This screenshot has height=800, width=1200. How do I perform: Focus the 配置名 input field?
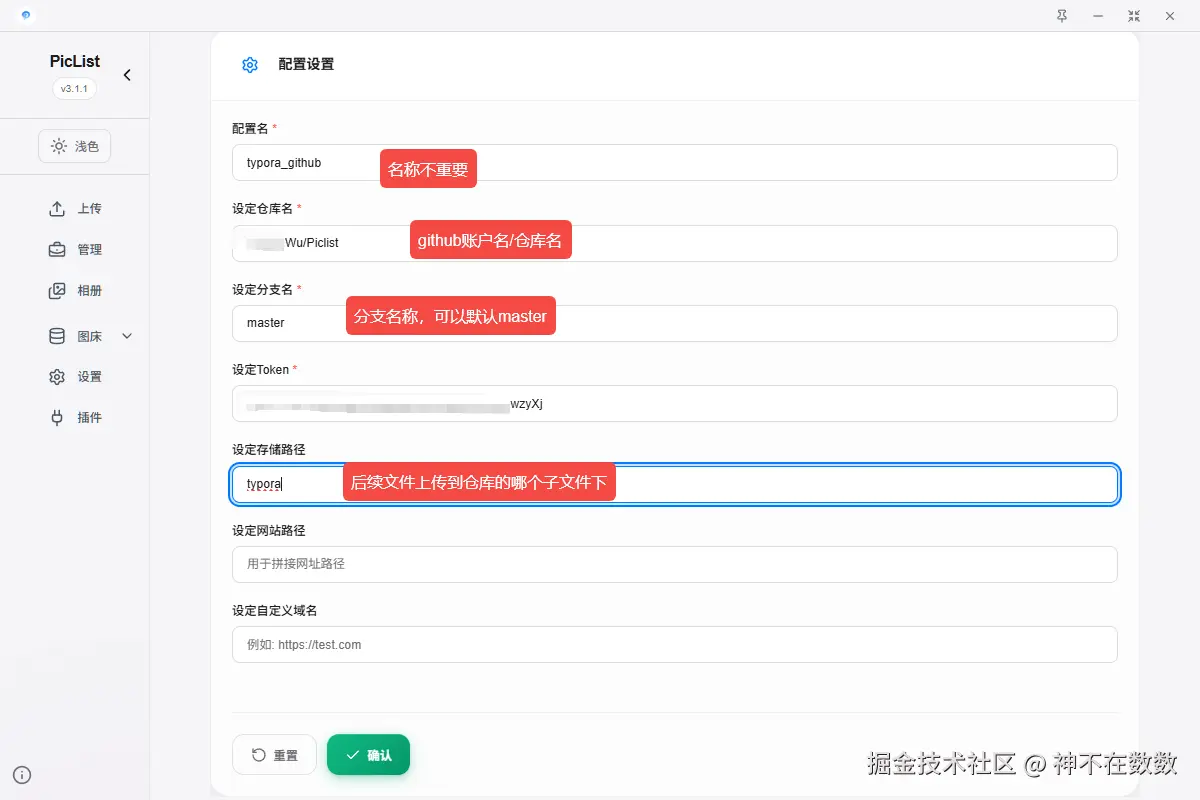point(675,163)
